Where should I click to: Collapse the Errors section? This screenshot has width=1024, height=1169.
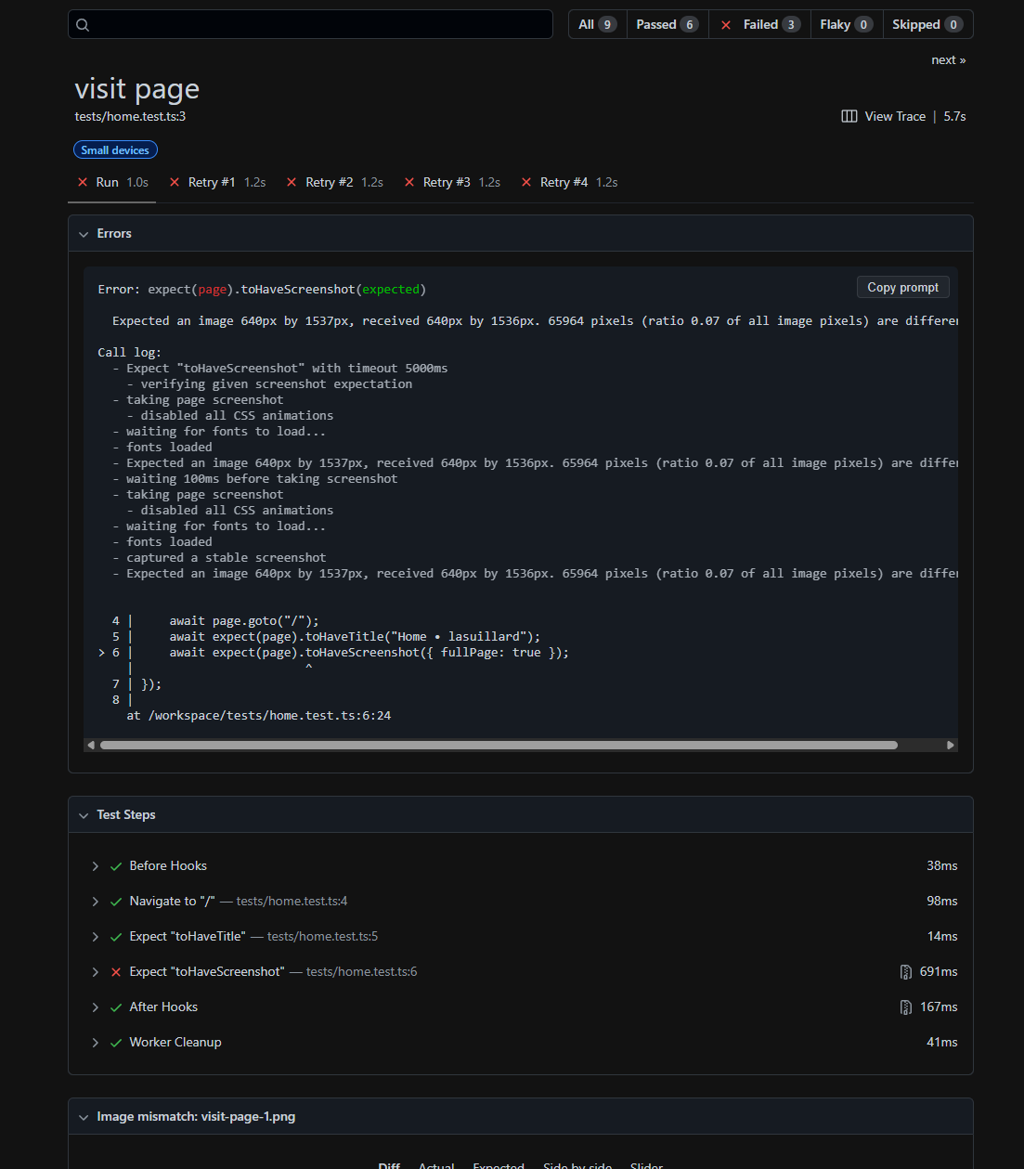click(84, 234)
